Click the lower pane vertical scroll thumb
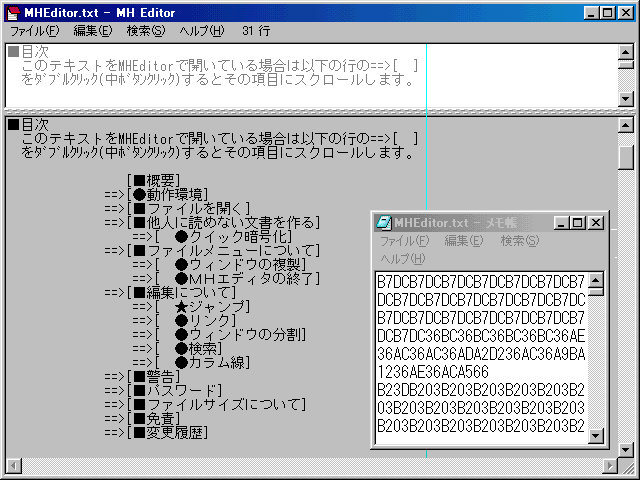 [x=626, y=157]
